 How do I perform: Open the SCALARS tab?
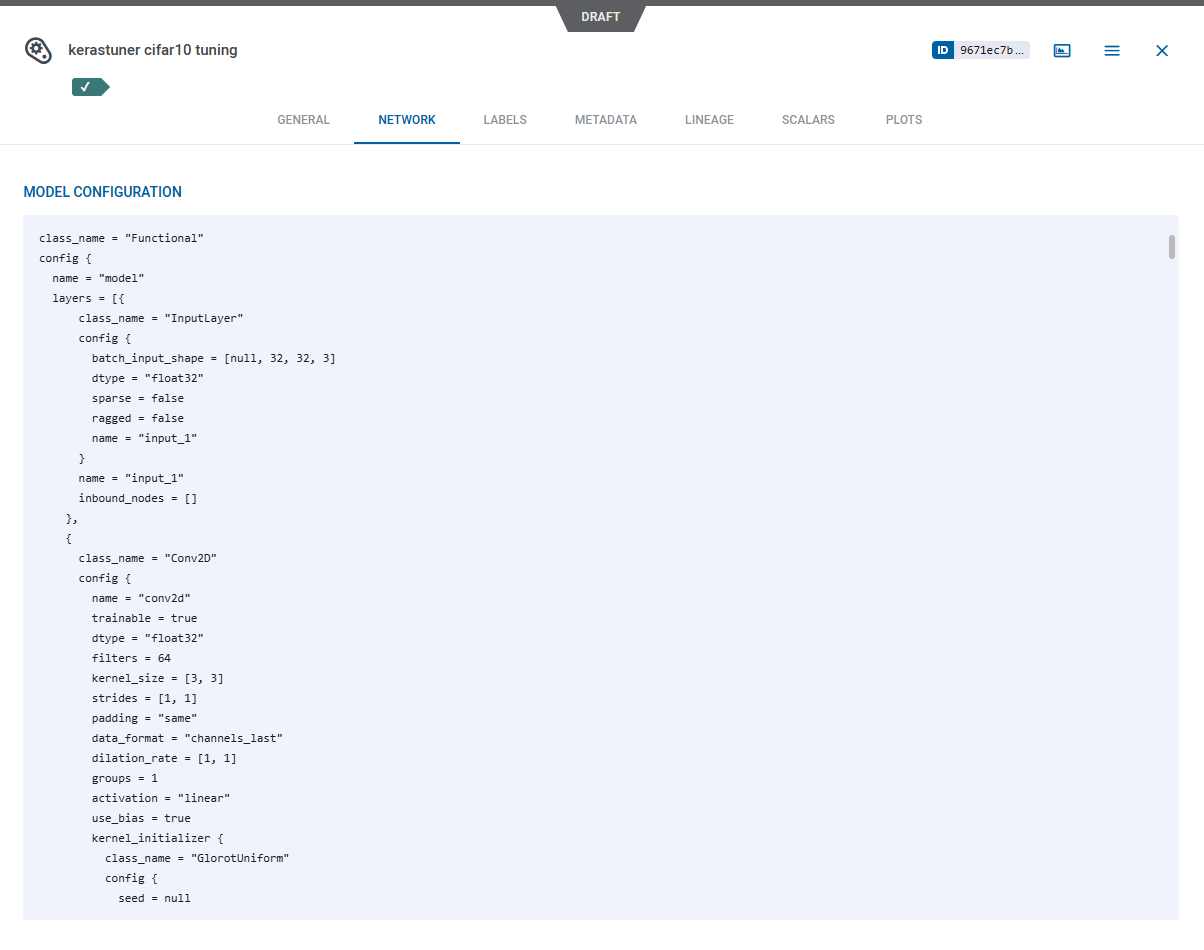pyautogui.click(x=808, y=120)
